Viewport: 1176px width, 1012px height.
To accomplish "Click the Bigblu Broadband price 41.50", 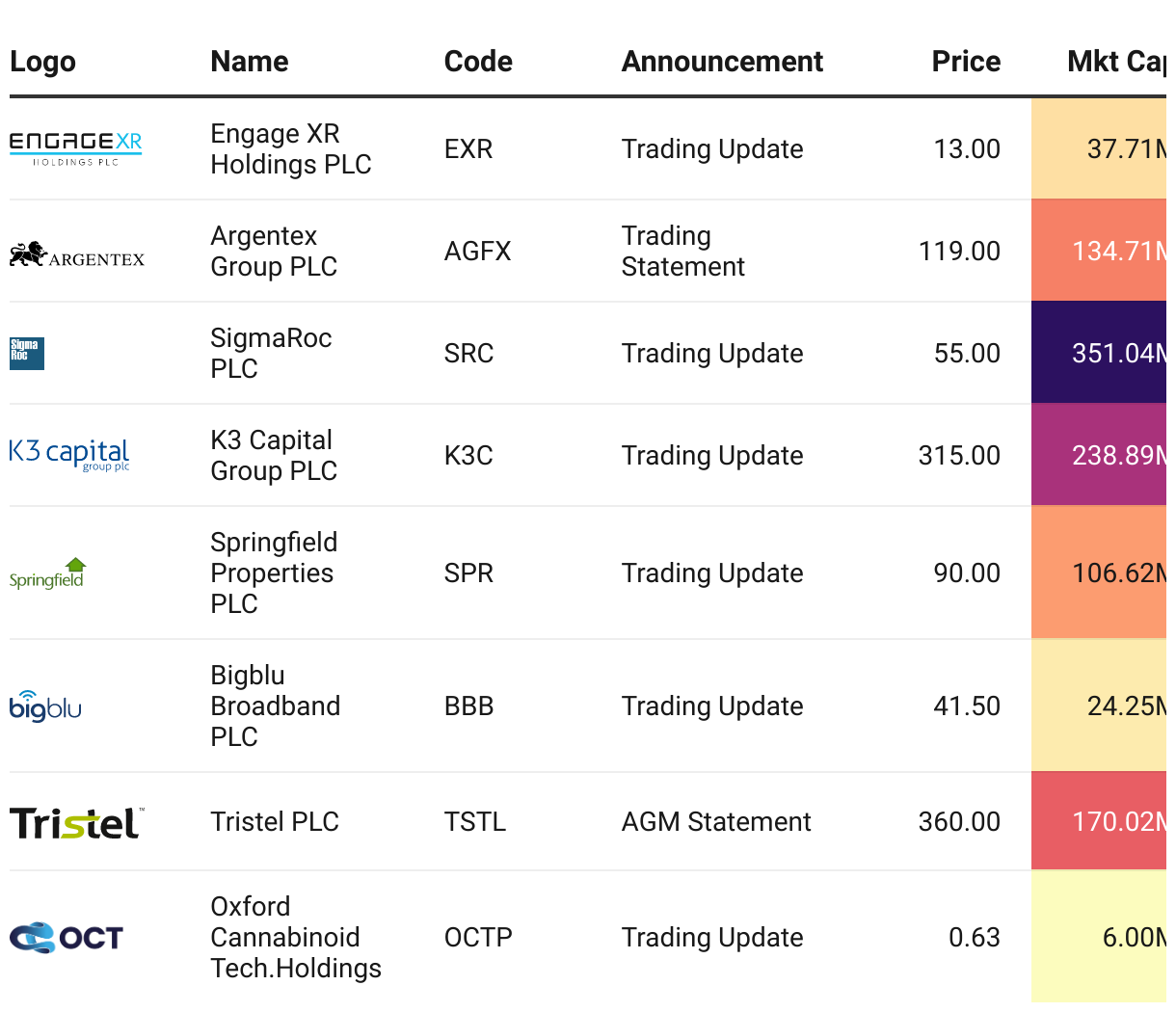I will (967, 706).
